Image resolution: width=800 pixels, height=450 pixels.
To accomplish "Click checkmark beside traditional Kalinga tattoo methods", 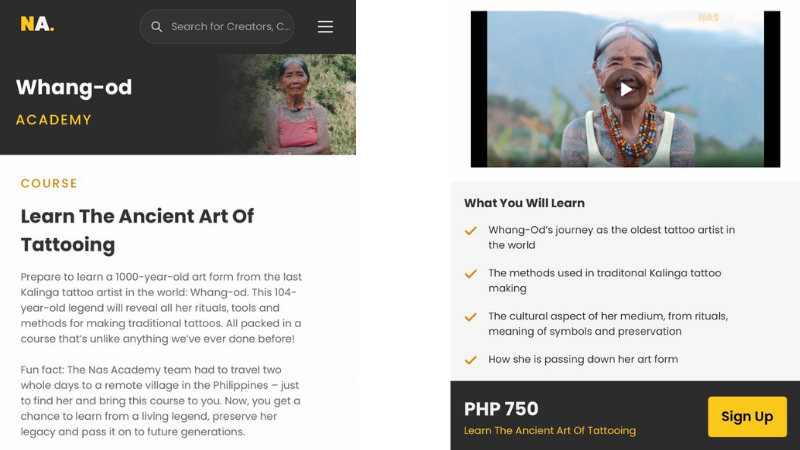I will pos(470,274).
